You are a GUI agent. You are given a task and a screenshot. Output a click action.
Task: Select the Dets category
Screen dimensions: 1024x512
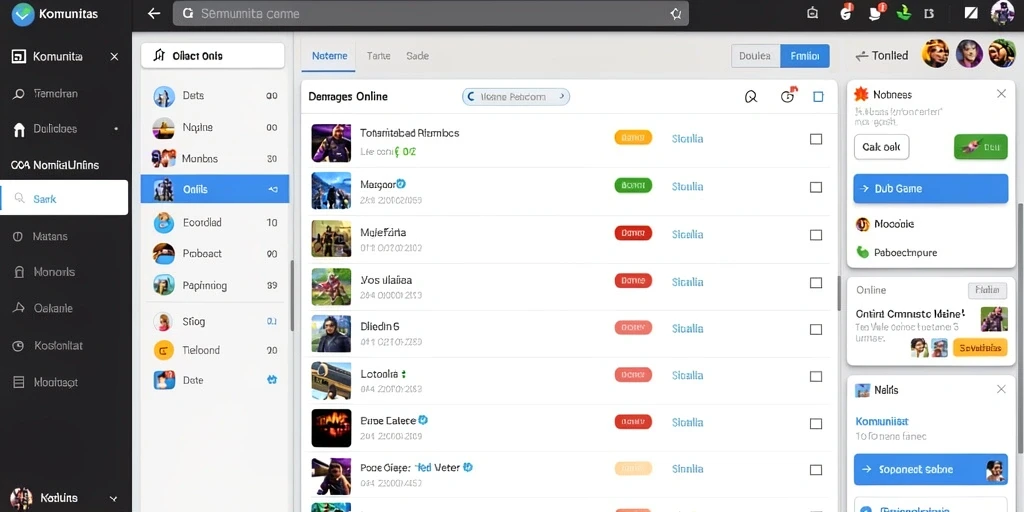[215, 96]
